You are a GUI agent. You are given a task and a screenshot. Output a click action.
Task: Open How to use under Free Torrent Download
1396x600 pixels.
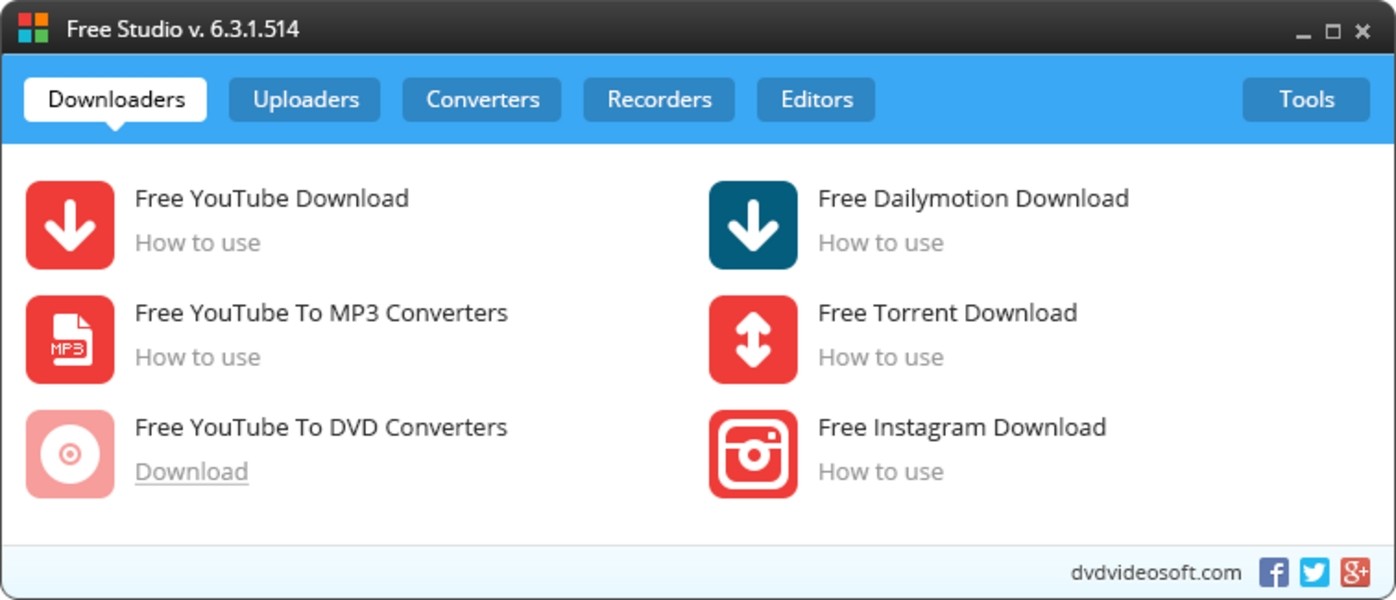coord(881,358)
